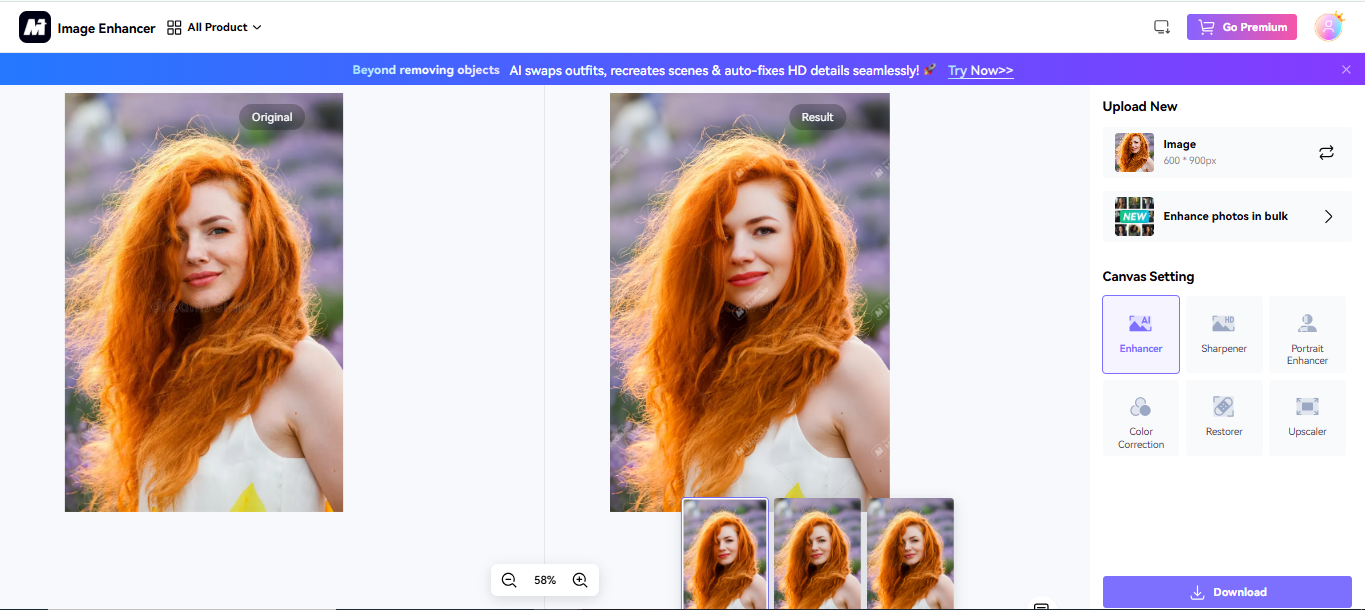
Task: Open the Try Now promotional link
Action: pos(980,70)
